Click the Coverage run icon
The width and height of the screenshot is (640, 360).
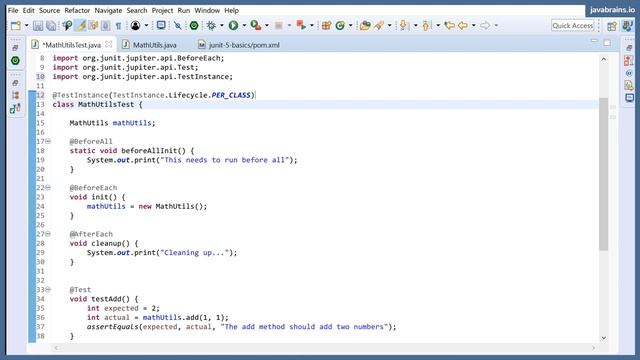tap(256, 26)
